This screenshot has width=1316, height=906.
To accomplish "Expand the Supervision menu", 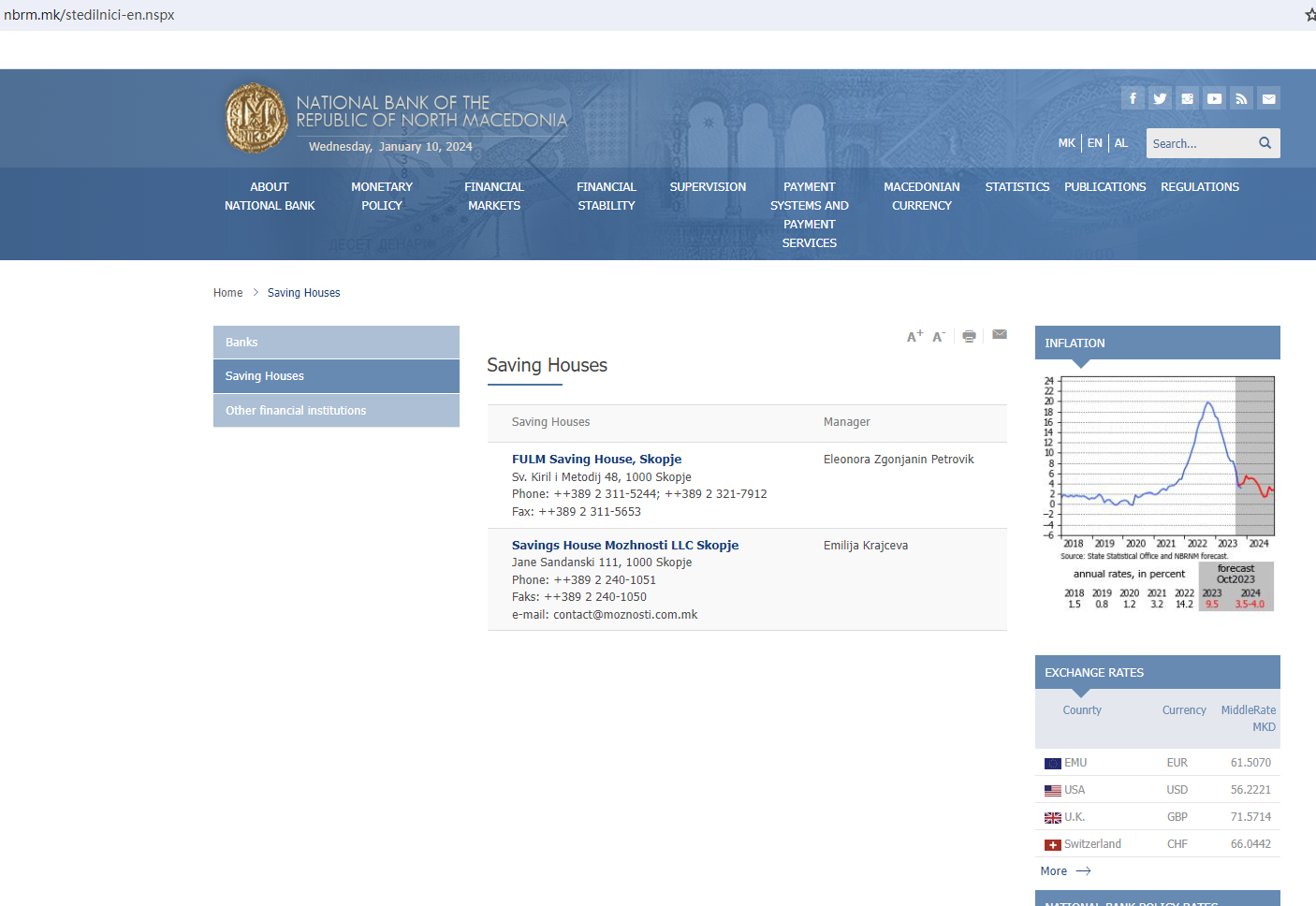I will [708, 187].
